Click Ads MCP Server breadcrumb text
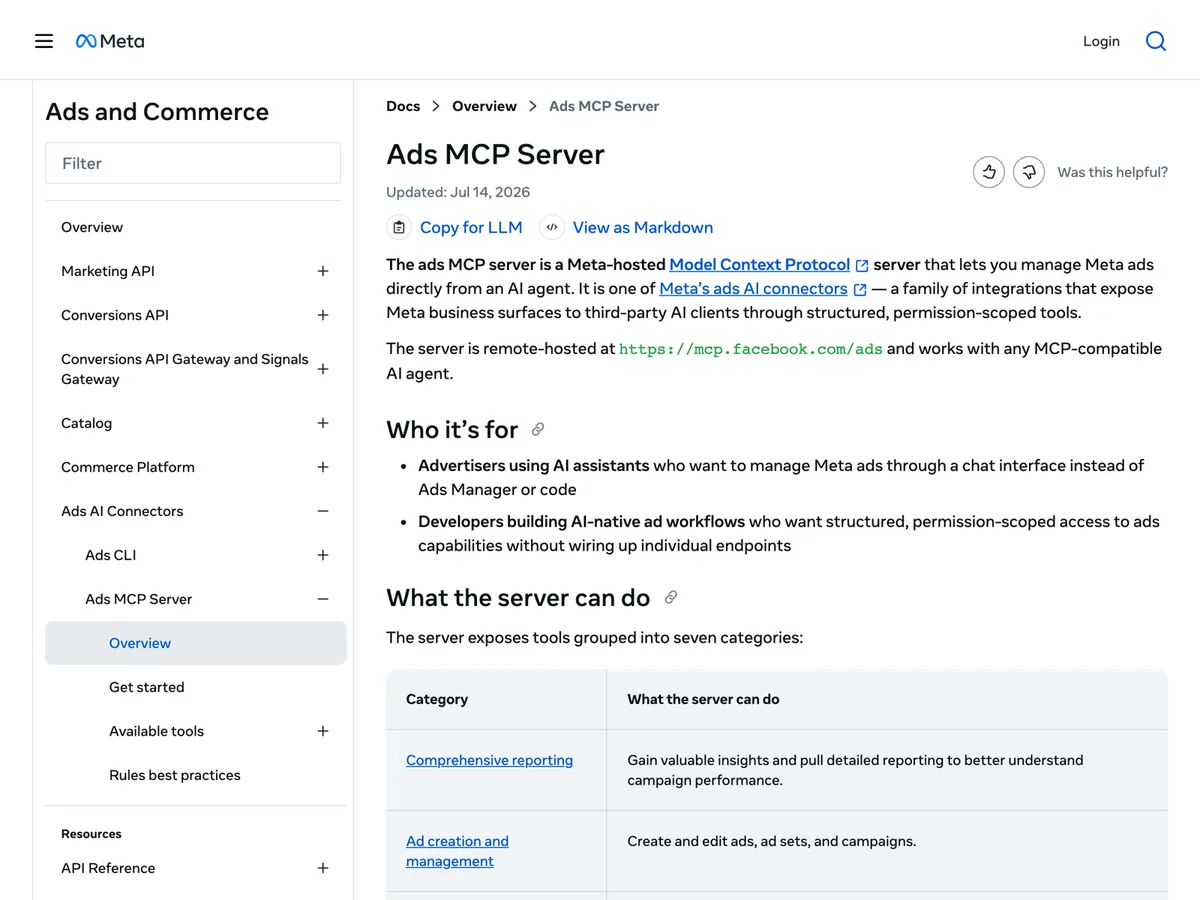 [604, 106]
